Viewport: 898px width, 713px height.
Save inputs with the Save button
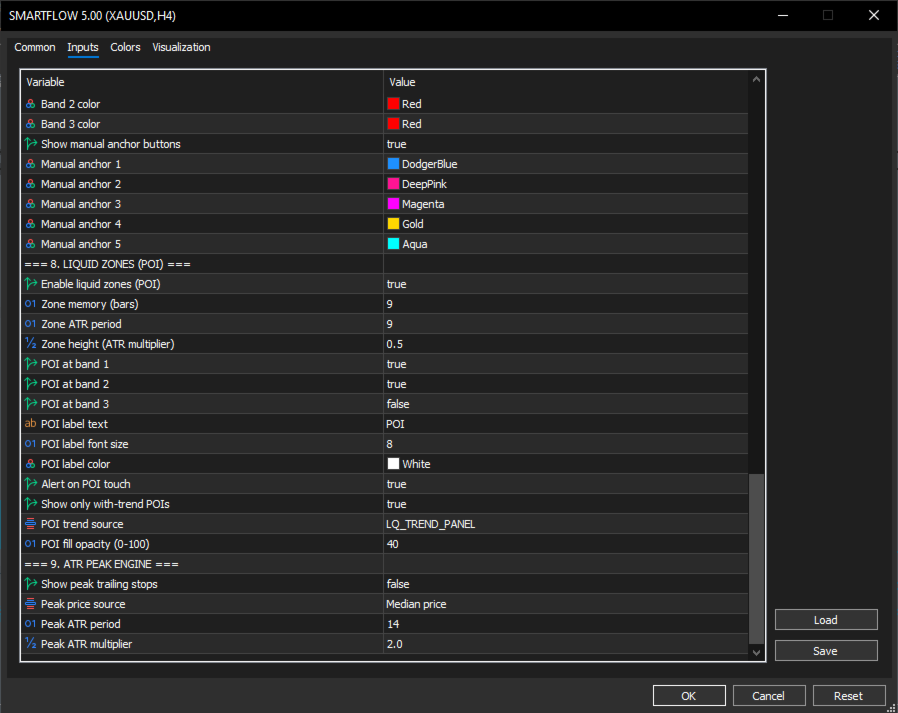click(826, 651)
